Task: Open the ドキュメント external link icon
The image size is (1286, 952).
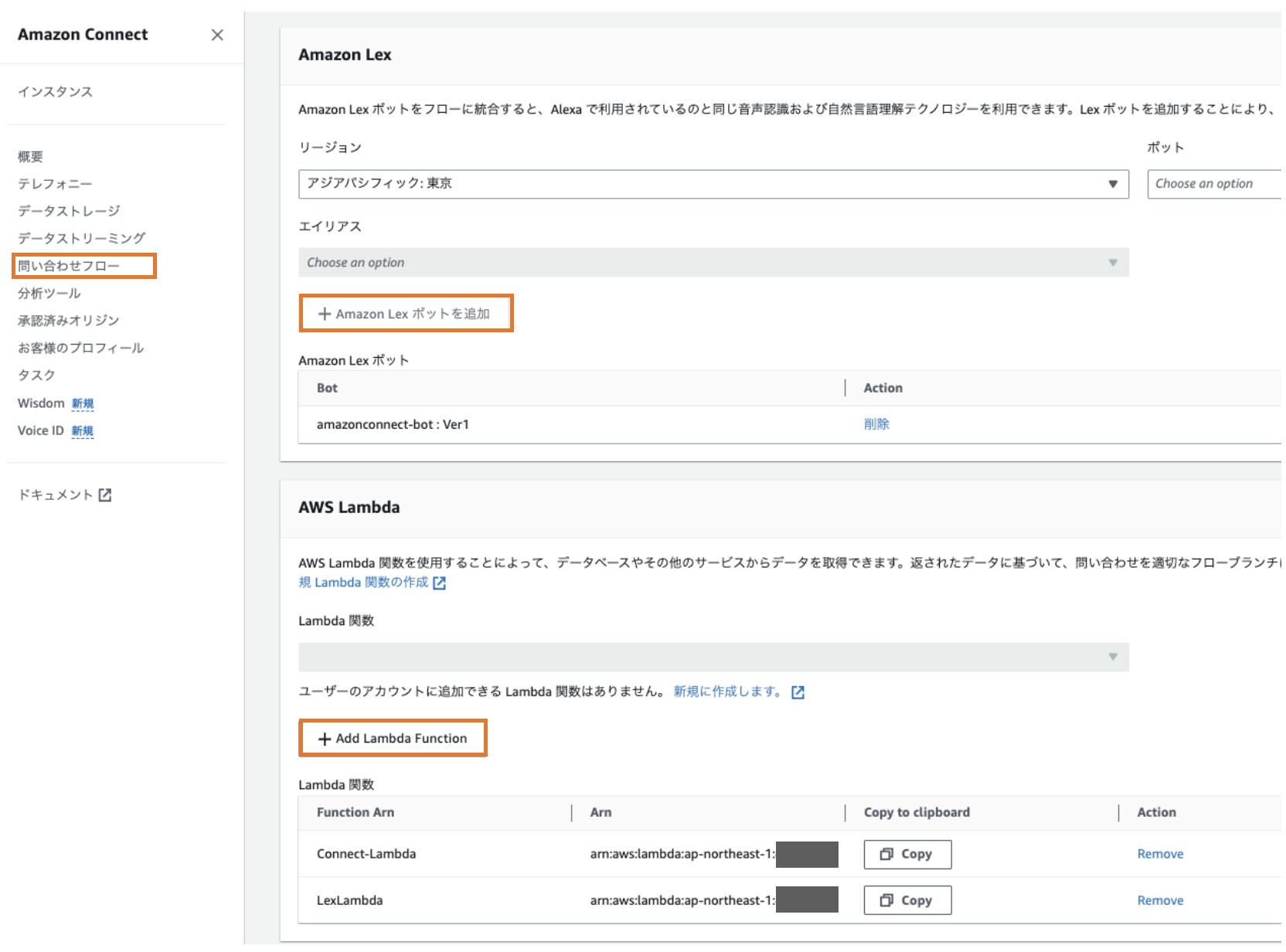Action: [x=107, y=494]
